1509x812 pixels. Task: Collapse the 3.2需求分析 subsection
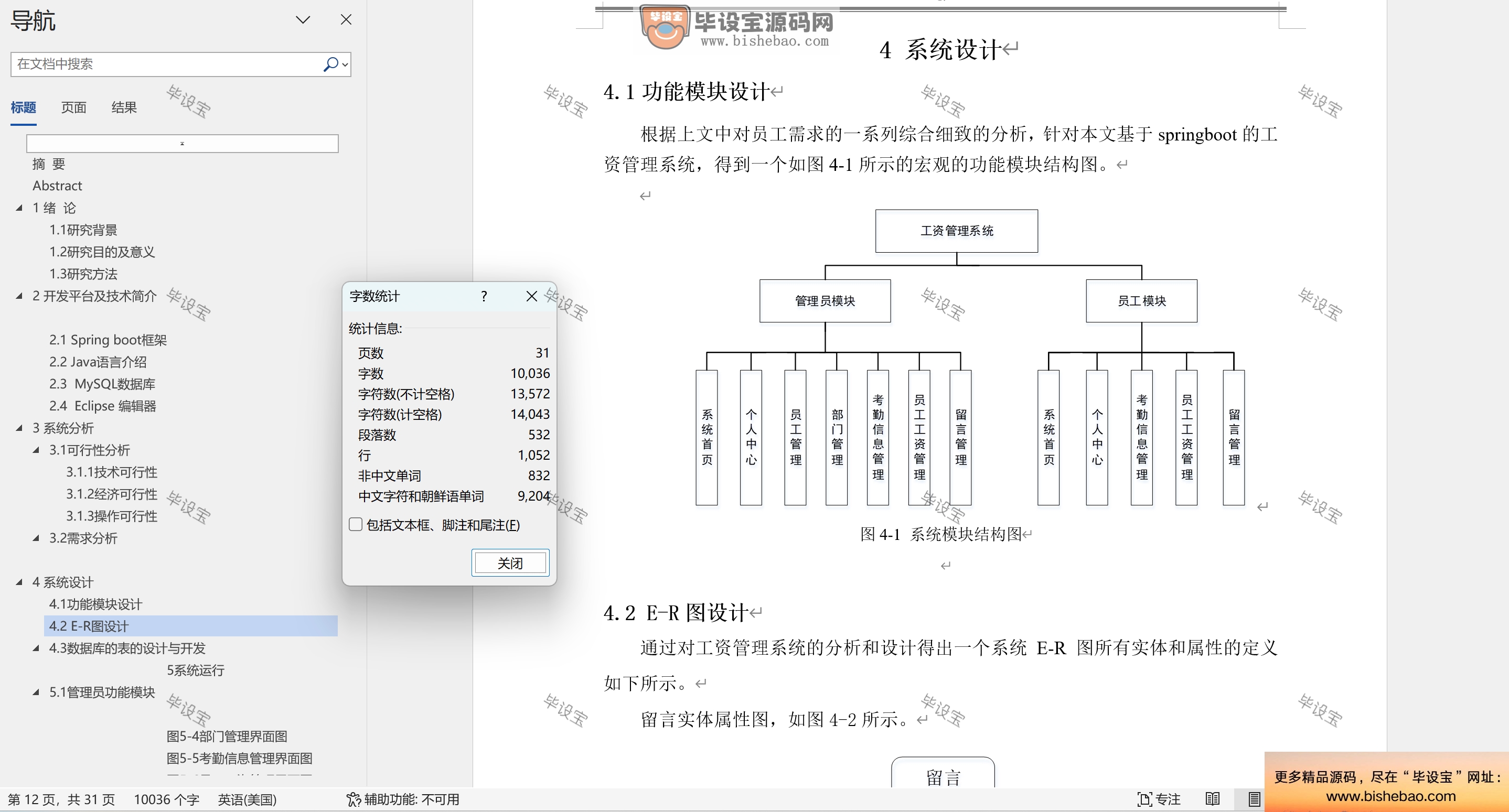(36, 538)
